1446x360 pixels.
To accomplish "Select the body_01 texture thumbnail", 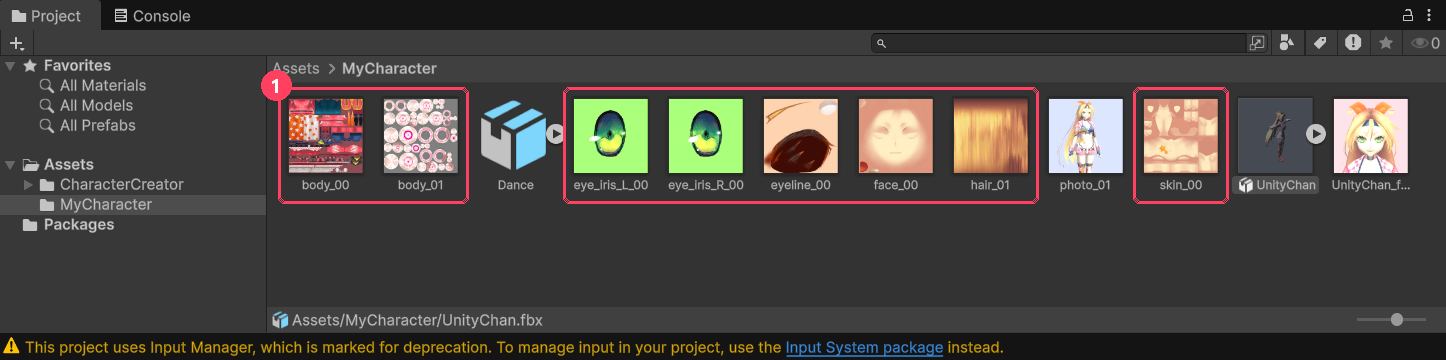I will [420, 136].
